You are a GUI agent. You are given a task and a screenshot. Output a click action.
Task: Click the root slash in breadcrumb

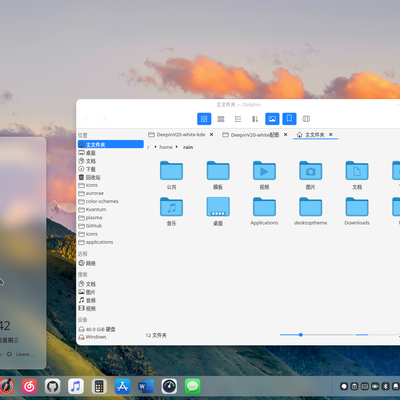click(x=148, y=147)
